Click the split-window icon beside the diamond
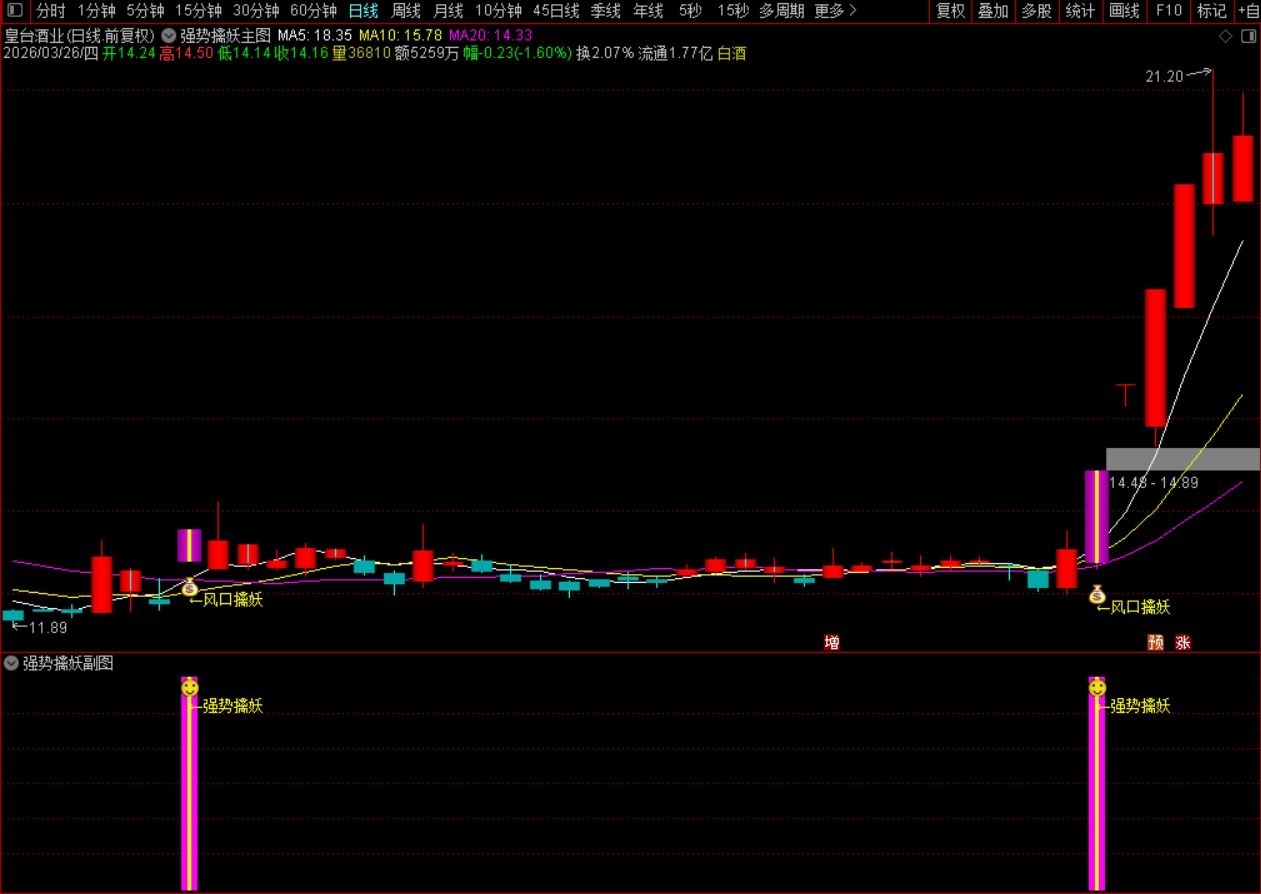The image size is (1261, 894). click(x=1247, y=36)
